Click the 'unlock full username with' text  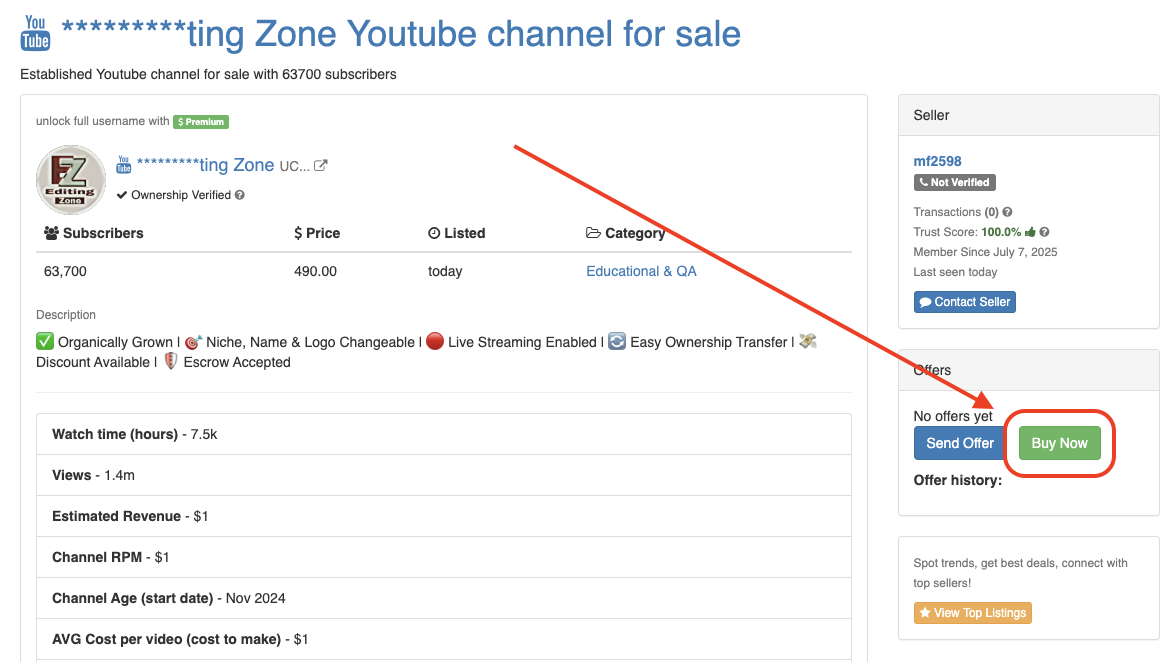tap(103, 121)
